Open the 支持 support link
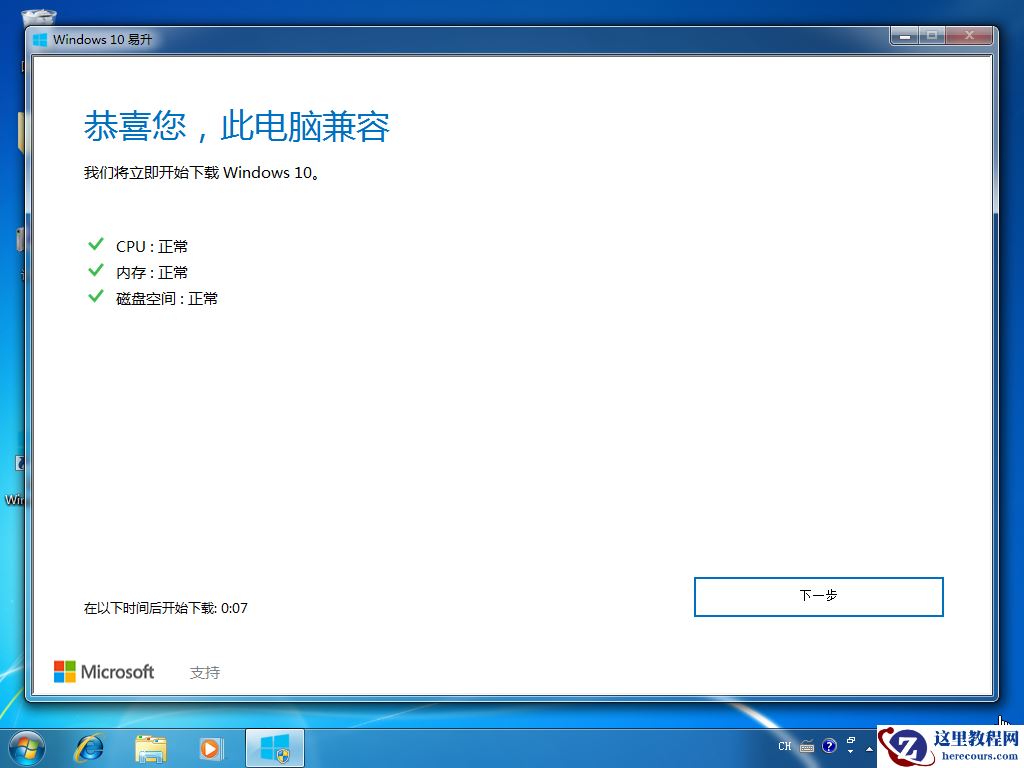Screen dimensions: 1024x768 coord(205,671)
